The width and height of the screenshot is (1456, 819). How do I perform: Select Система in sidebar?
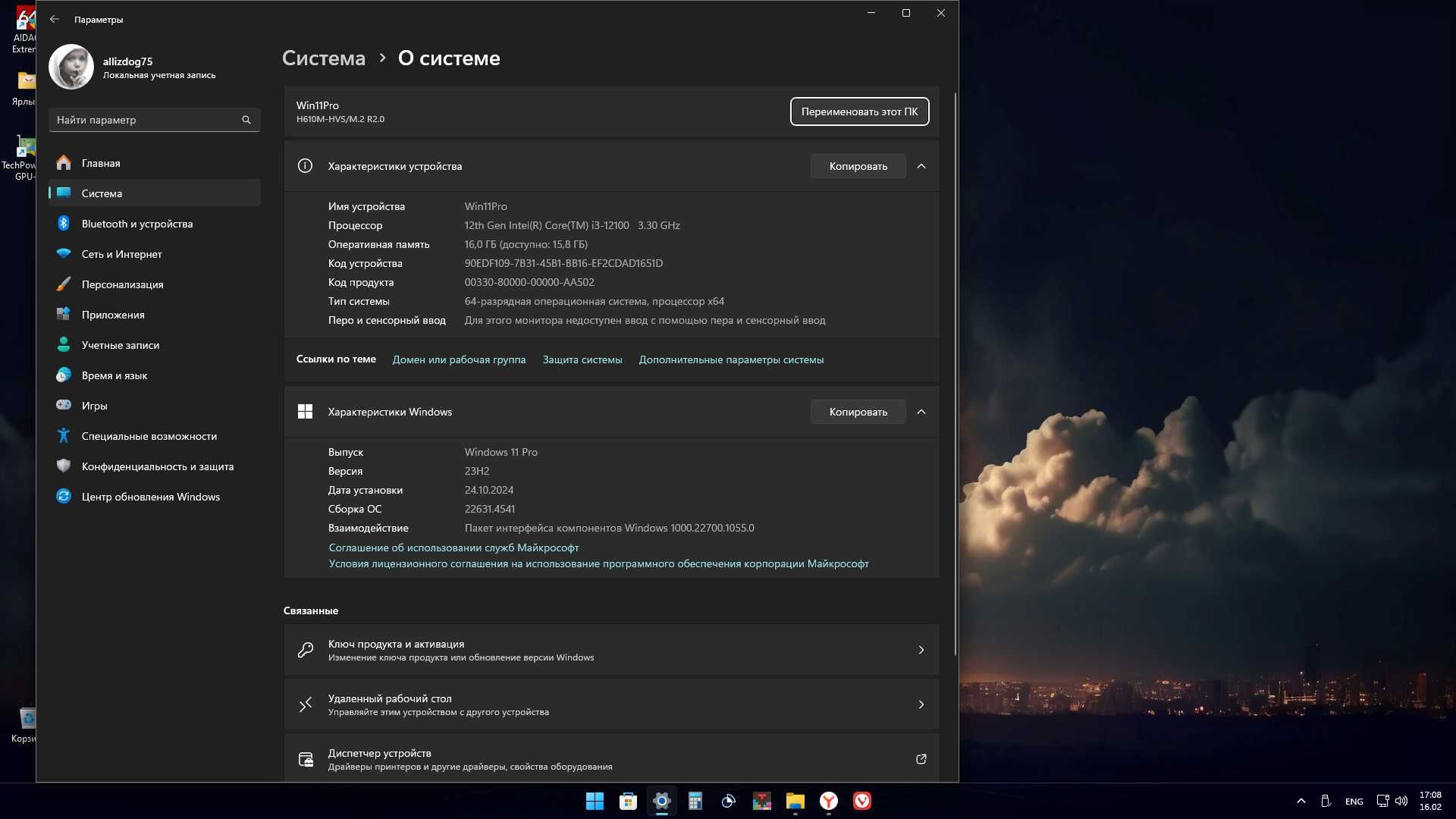tap(155, 193)
